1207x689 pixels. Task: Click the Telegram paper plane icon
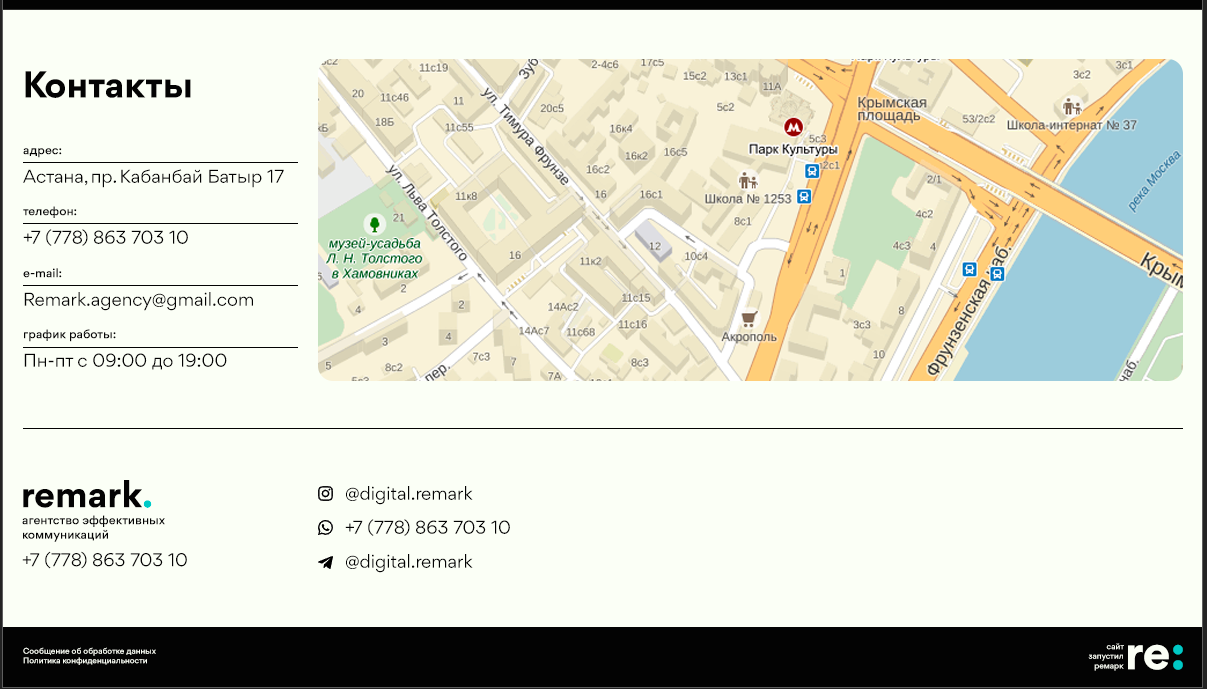[x=325, y=562]
